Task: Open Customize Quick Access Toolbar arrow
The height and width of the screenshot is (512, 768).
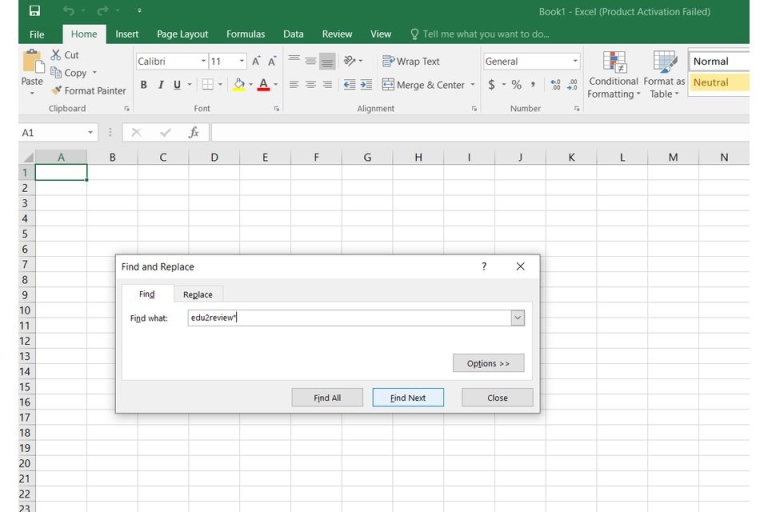Action: [x=139, y=10]
